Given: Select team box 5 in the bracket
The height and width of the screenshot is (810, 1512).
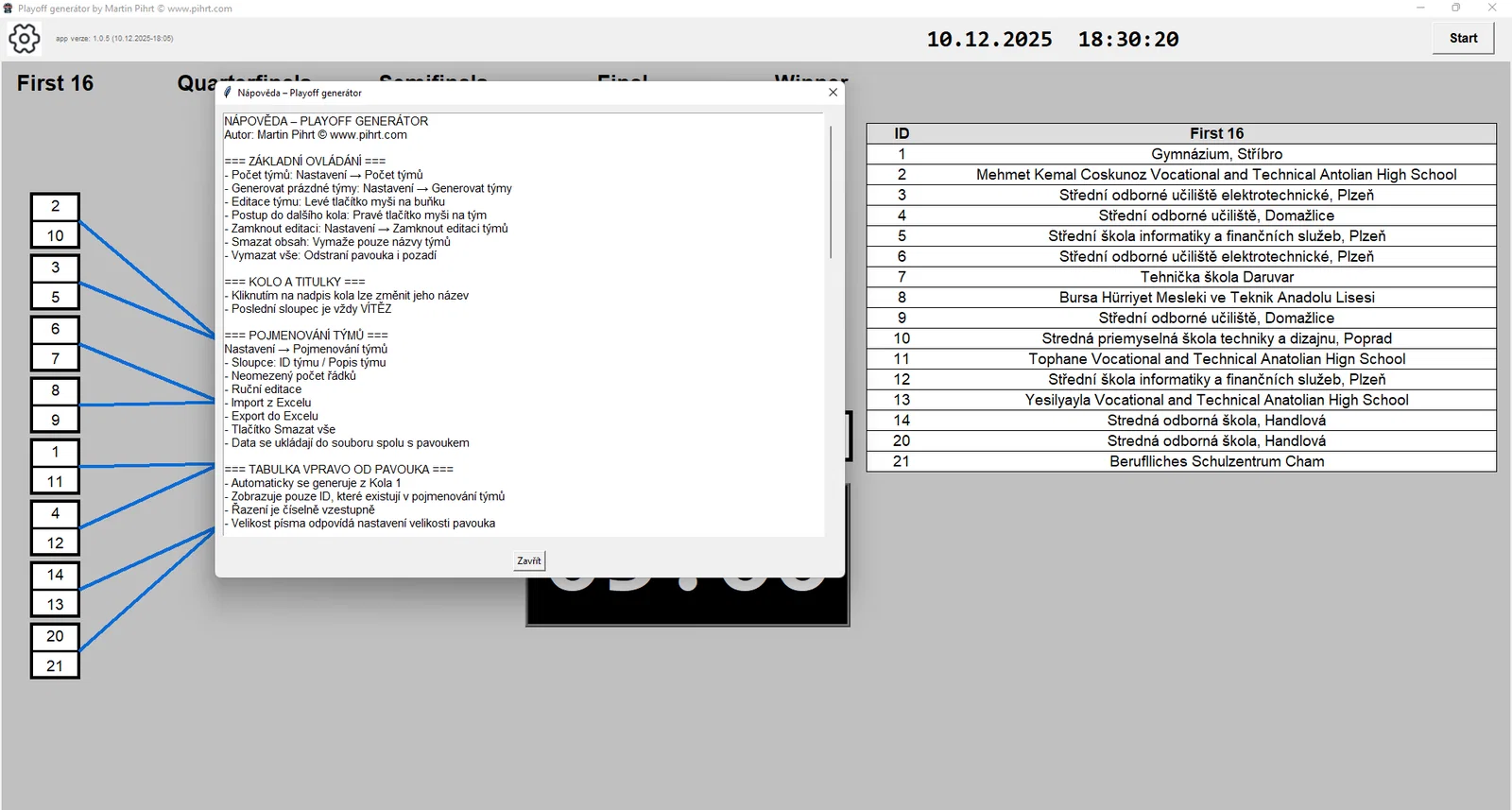Looking at the screenshot, I should (55, 297).
